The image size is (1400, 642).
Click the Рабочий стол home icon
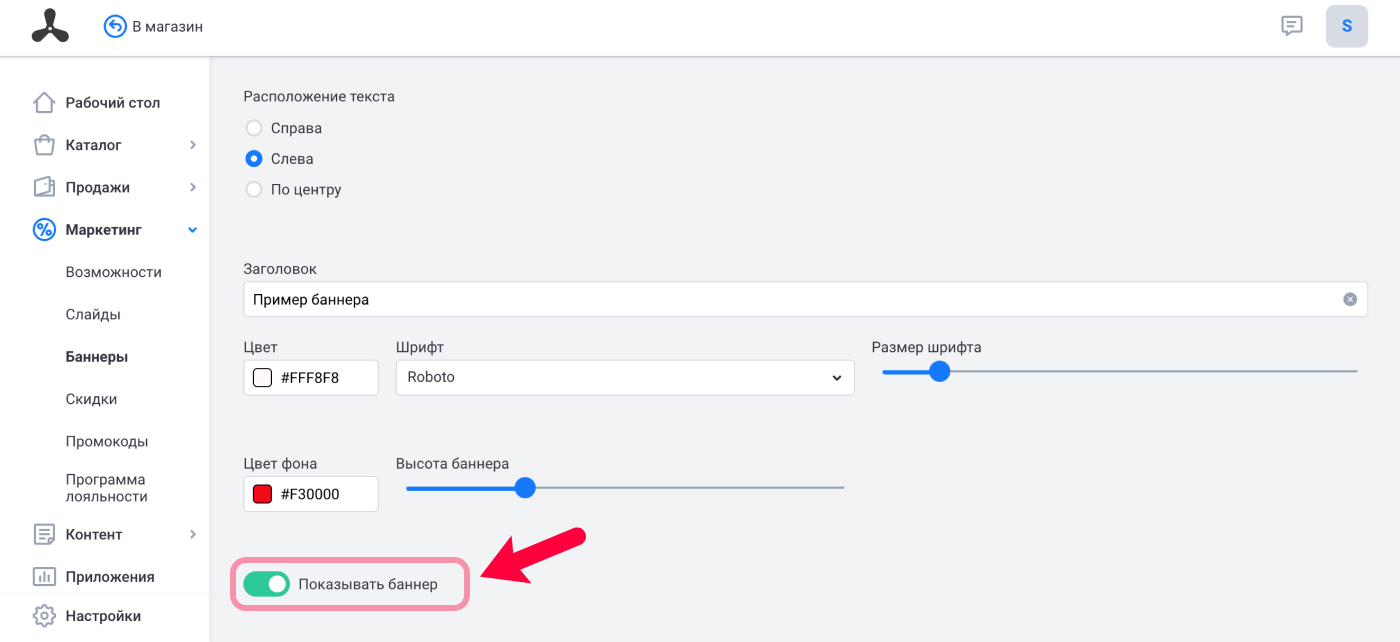coord(44,103)
